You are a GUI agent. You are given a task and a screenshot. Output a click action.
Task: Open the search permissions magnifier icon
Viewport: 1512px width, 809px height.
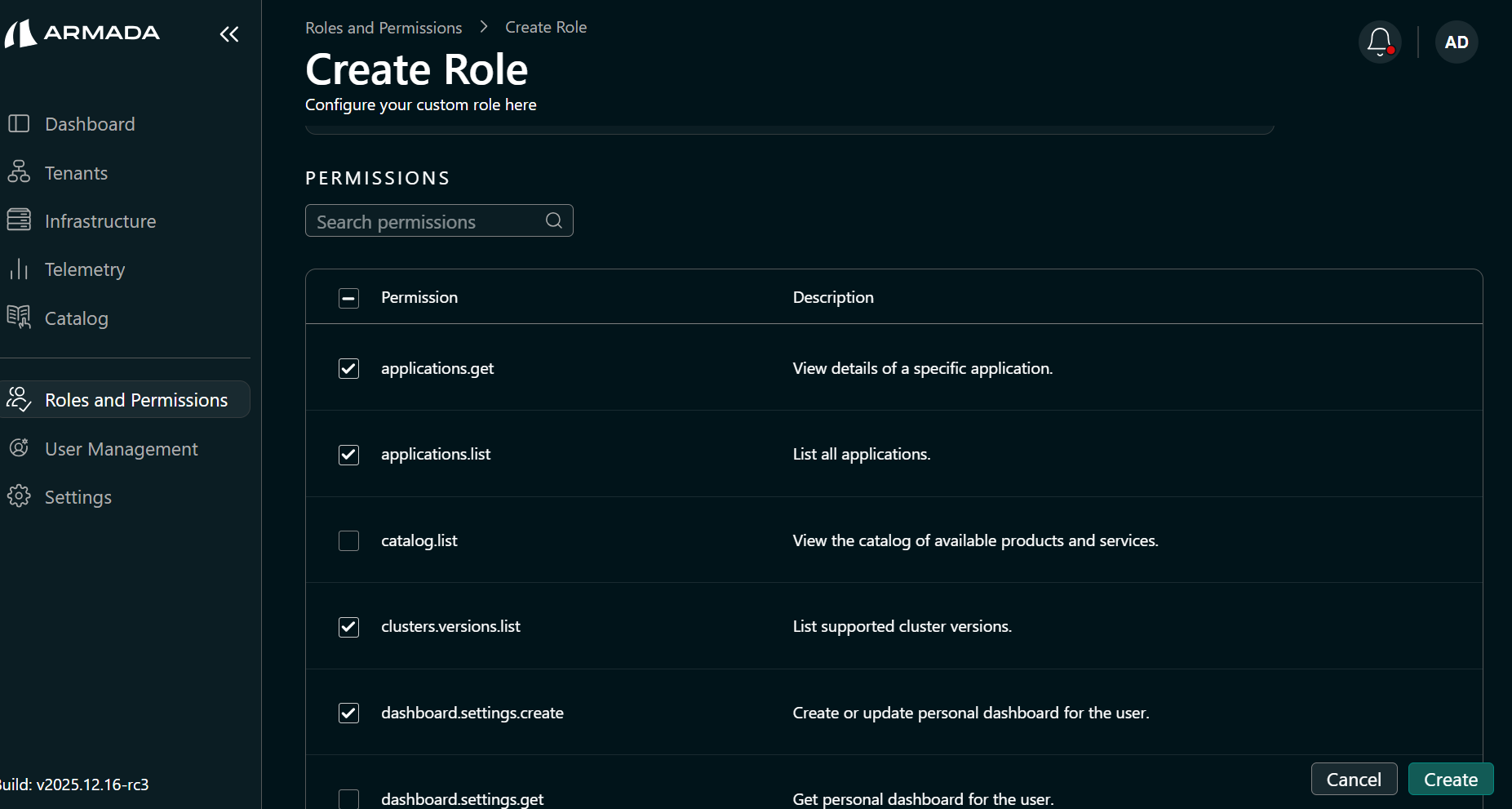pyautogui.click(x=553, y=220)
